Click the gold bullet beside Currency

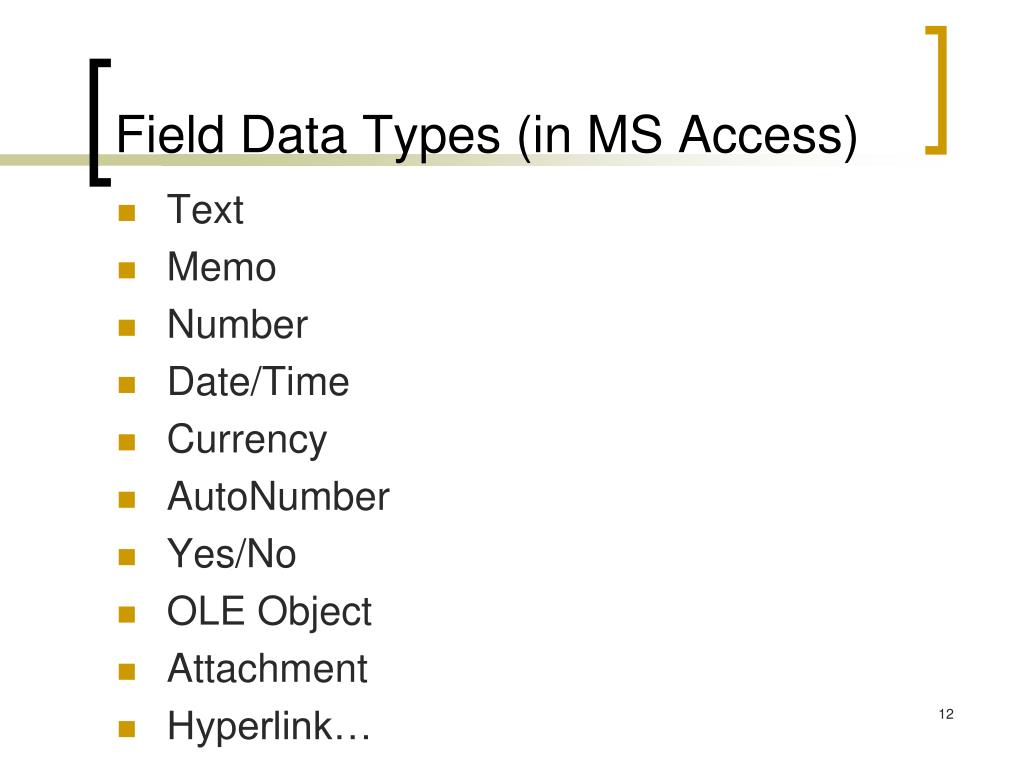pyautogui.click(x=127, y=442)
